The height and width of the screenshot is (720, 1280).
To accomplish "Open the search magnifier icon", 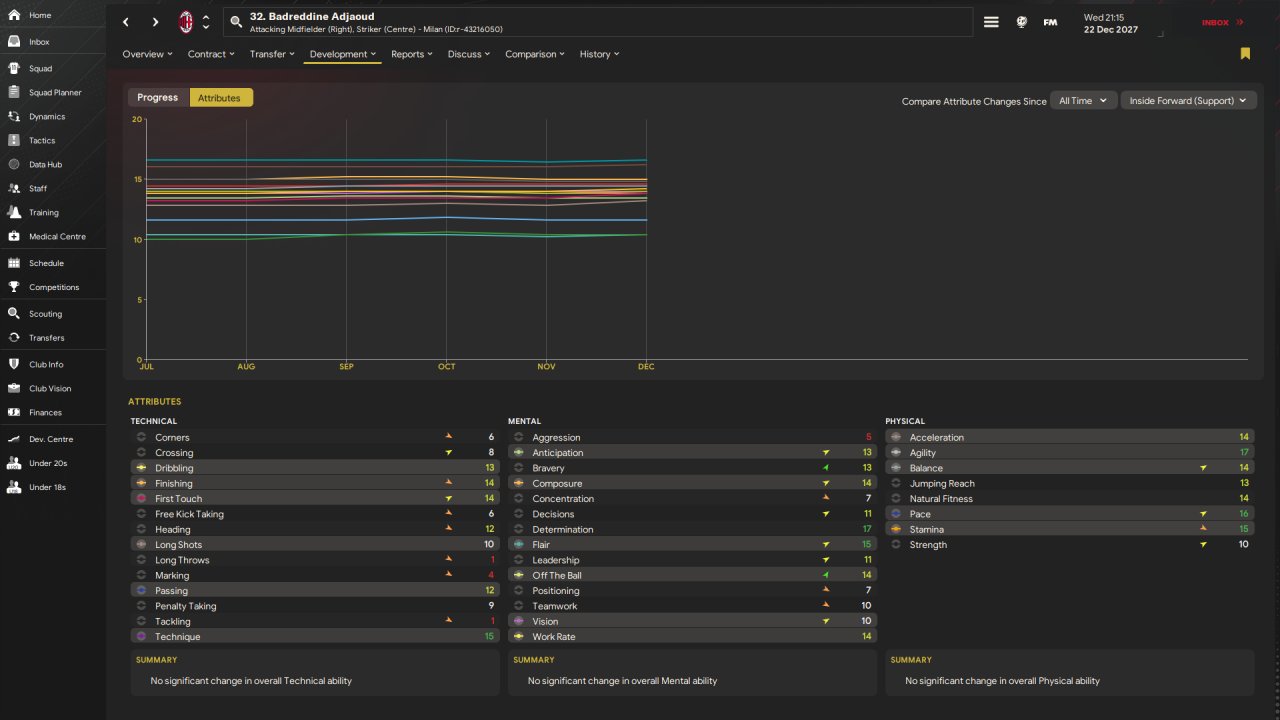I will [235, 22].
